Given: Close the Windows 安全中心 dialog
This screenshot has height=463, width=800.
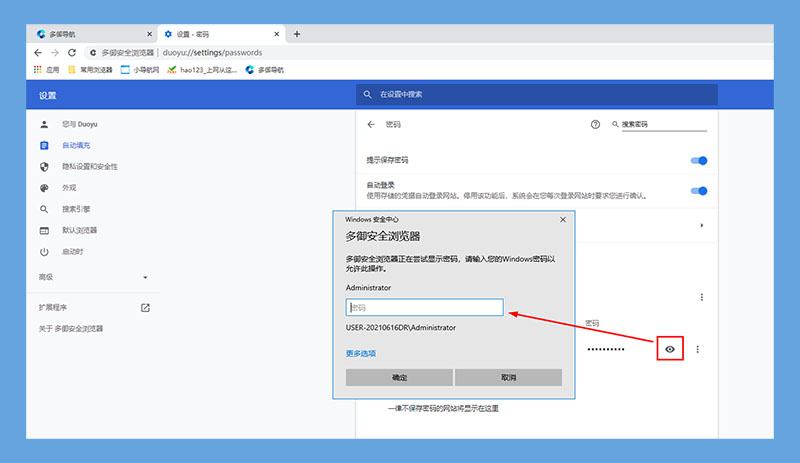Looking at the screenshot, I should [563, 220].
